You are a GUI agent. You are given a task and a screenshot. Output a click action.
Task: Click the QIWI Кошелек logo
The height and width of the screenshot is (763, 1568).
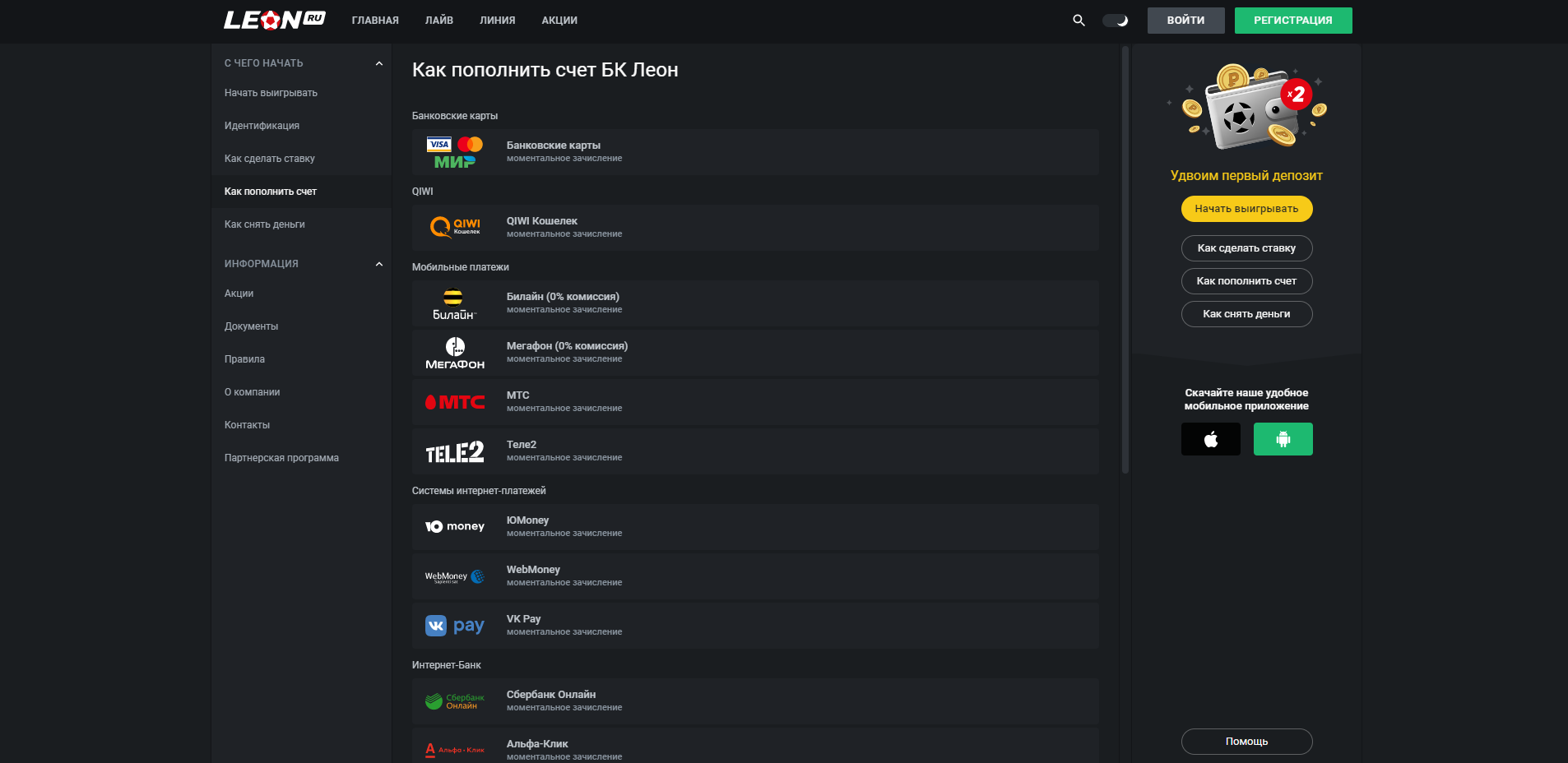pyautogui.click(x=455, y=228)
